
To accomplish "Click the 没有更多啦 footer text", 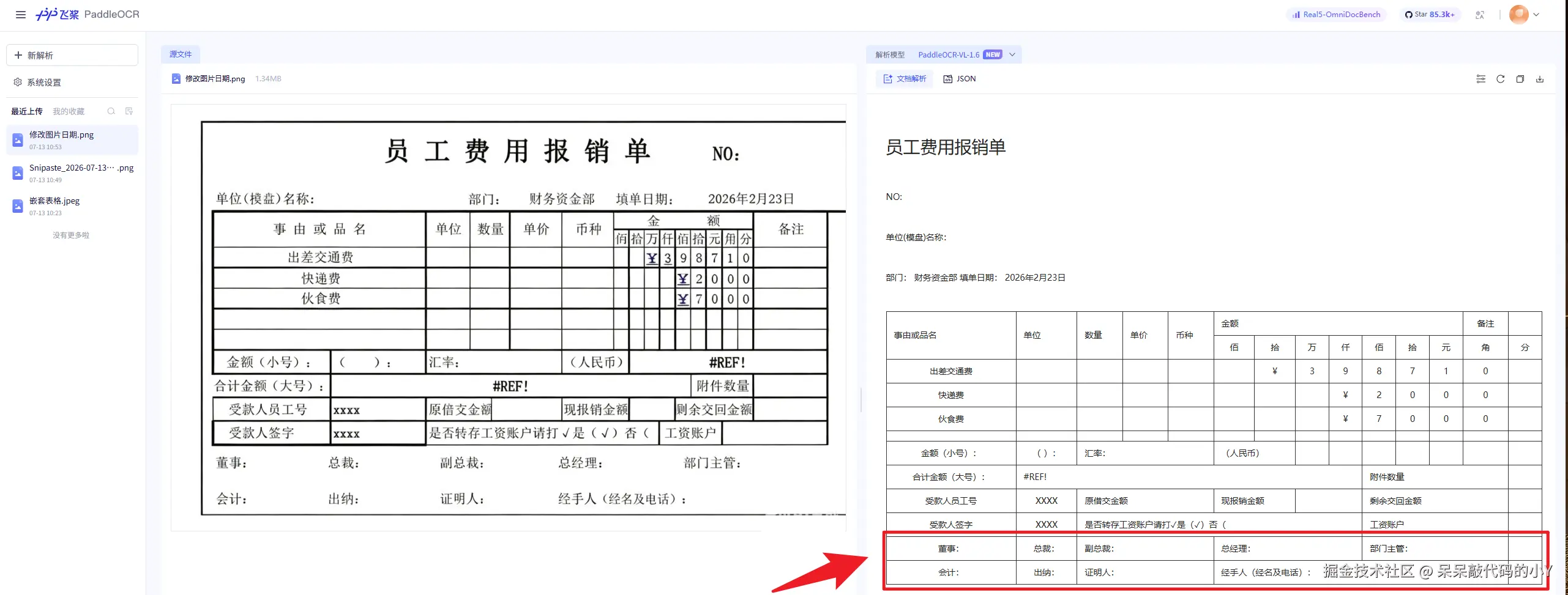I will pos(71,235).
